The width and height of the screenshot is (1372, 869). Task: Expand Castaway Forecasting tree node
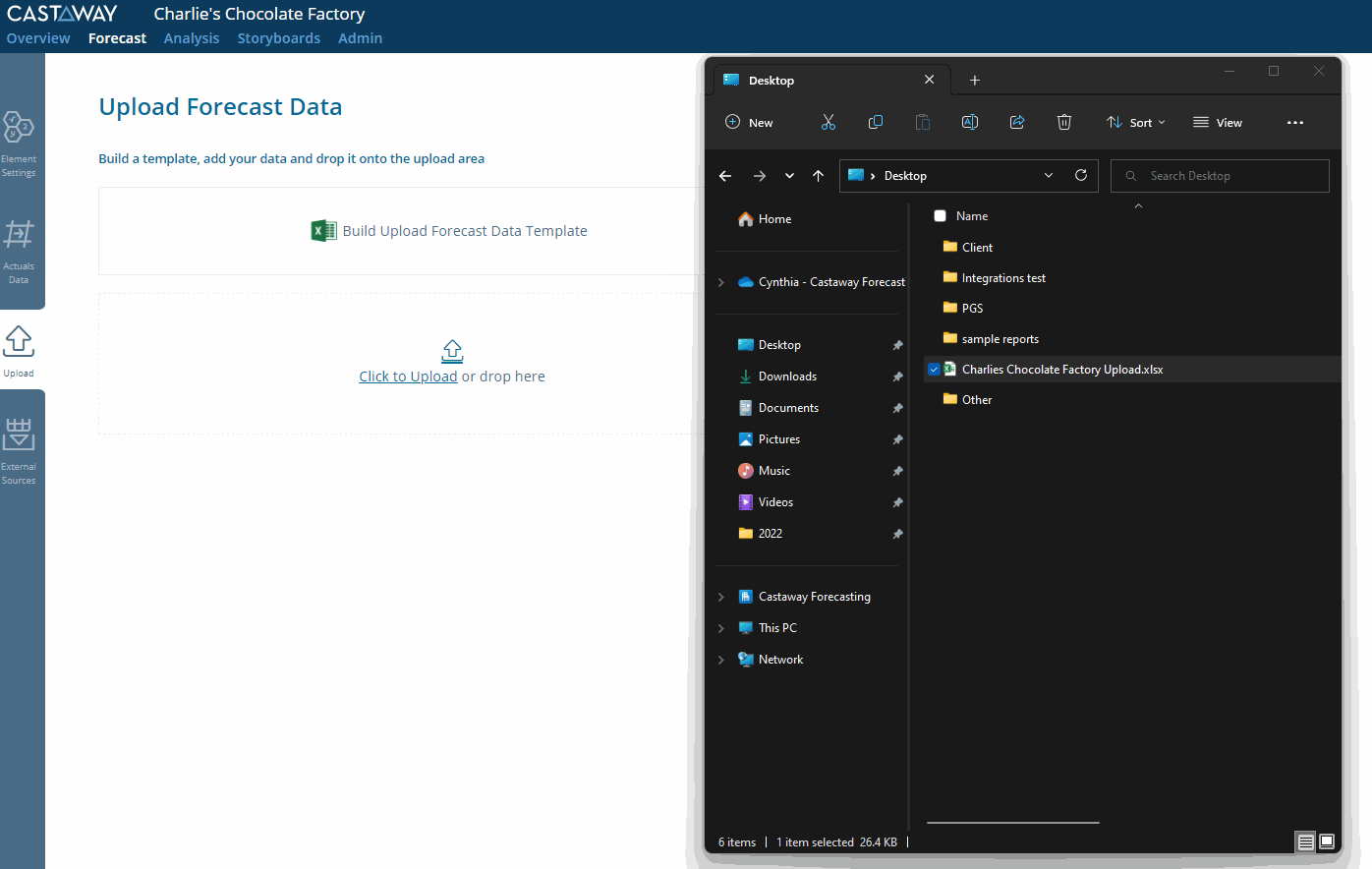[721, 597]
